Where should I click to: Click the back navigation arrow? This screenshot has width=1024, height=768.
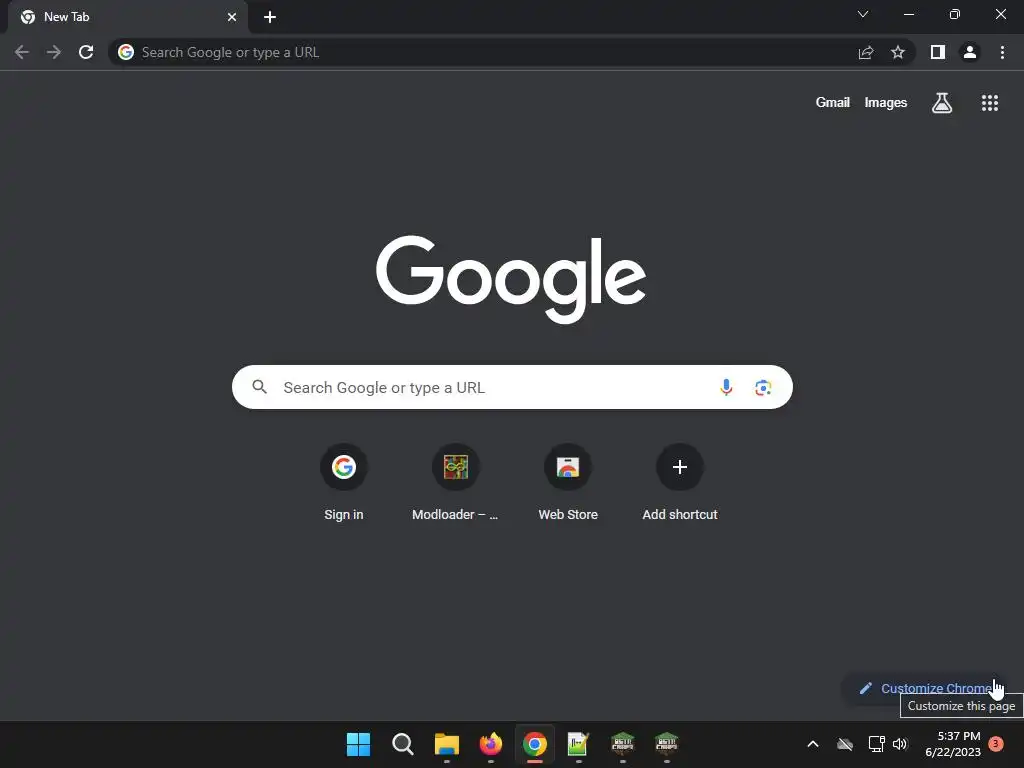(x=22, y=52)
